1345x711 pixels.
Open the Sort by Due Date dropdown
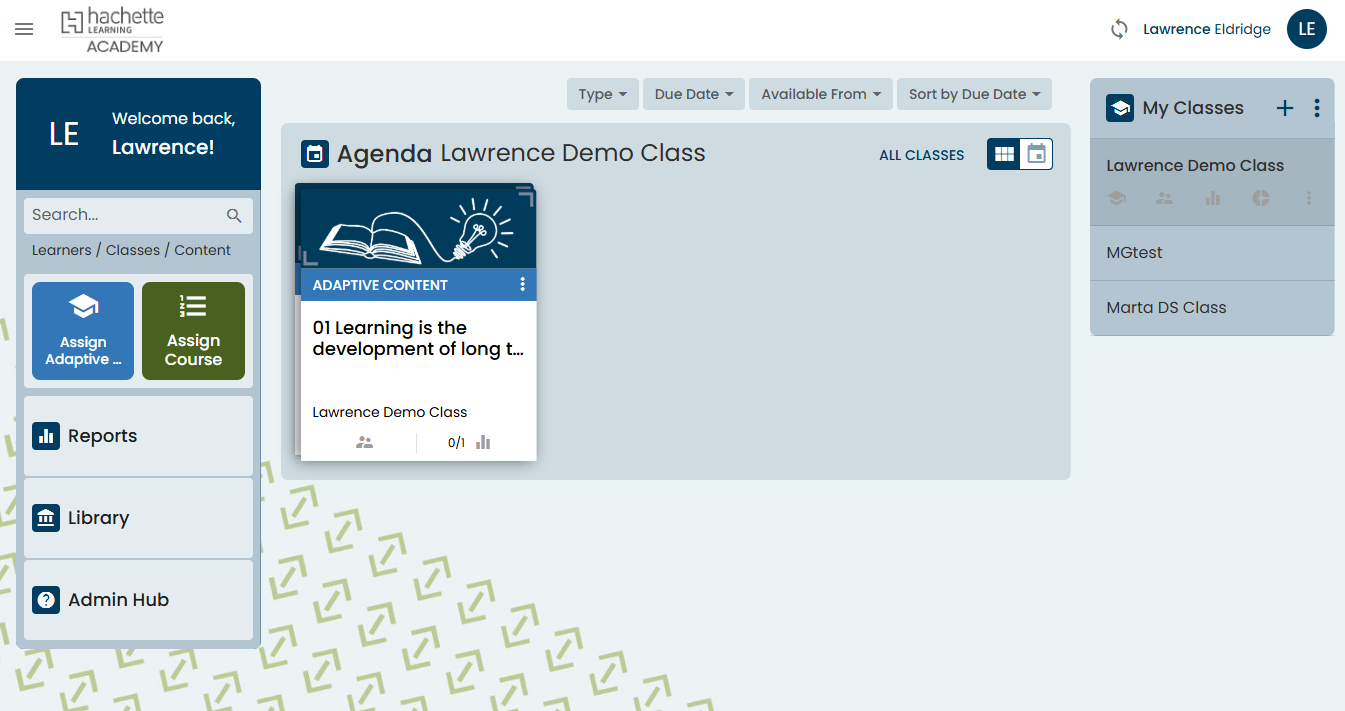(x=974, y=94)
